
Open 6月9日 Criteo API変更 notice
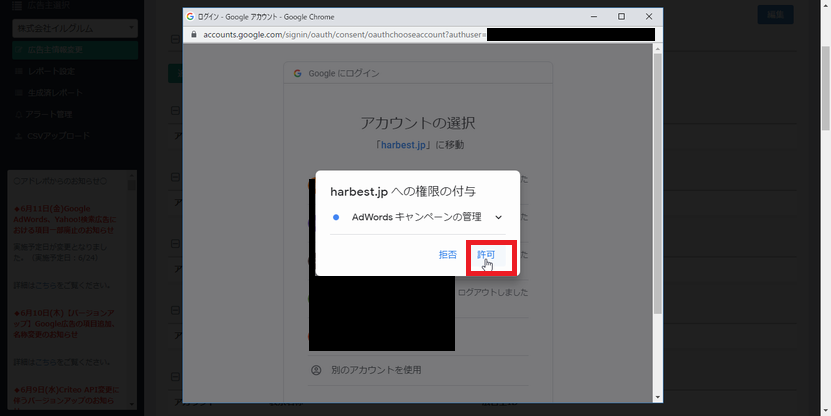tap(67, 396)
